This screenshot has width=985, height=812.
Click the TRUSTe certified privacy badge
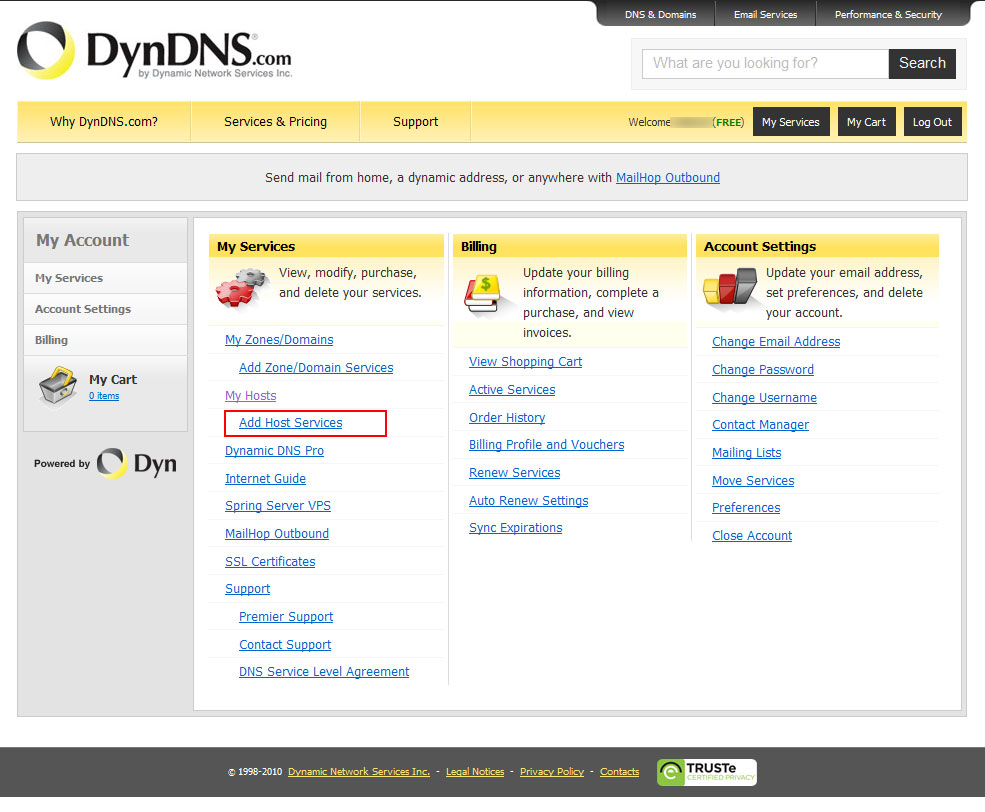(707, 772)
